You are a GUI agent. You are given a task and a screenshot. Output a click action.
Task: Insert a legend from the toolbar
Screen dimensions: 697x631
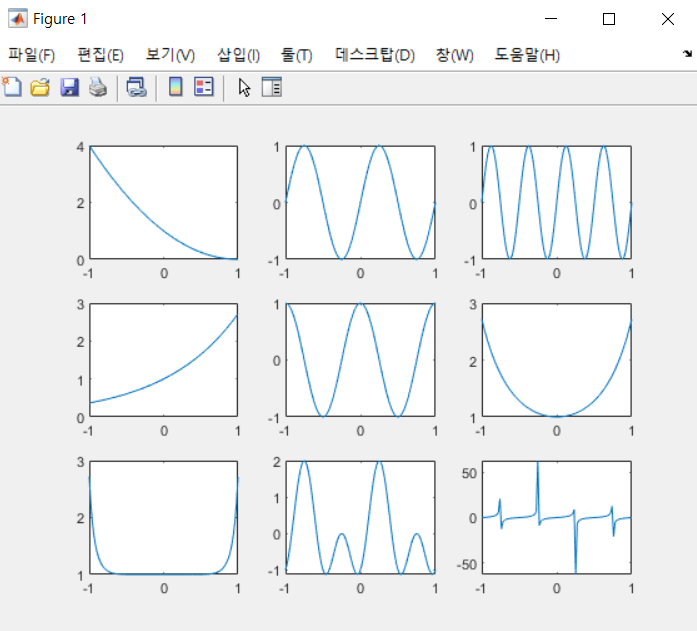click(x=204, y=87)
